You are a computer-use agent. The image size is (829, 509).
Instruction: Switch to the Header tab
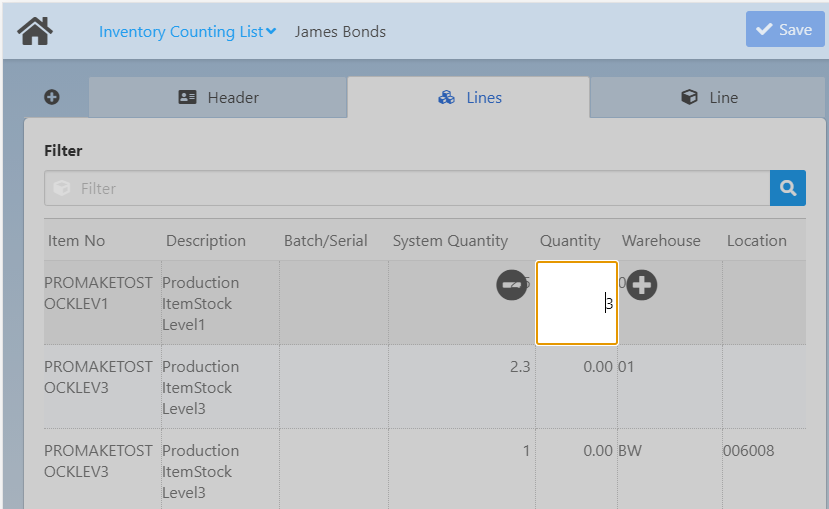[218, 97]
